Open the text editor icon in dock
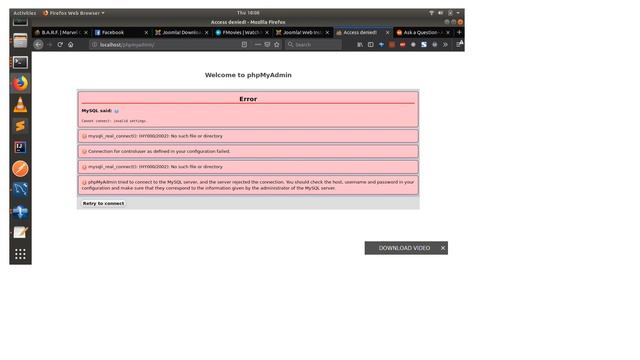The image size is (640, 360). tap(20, 232)
